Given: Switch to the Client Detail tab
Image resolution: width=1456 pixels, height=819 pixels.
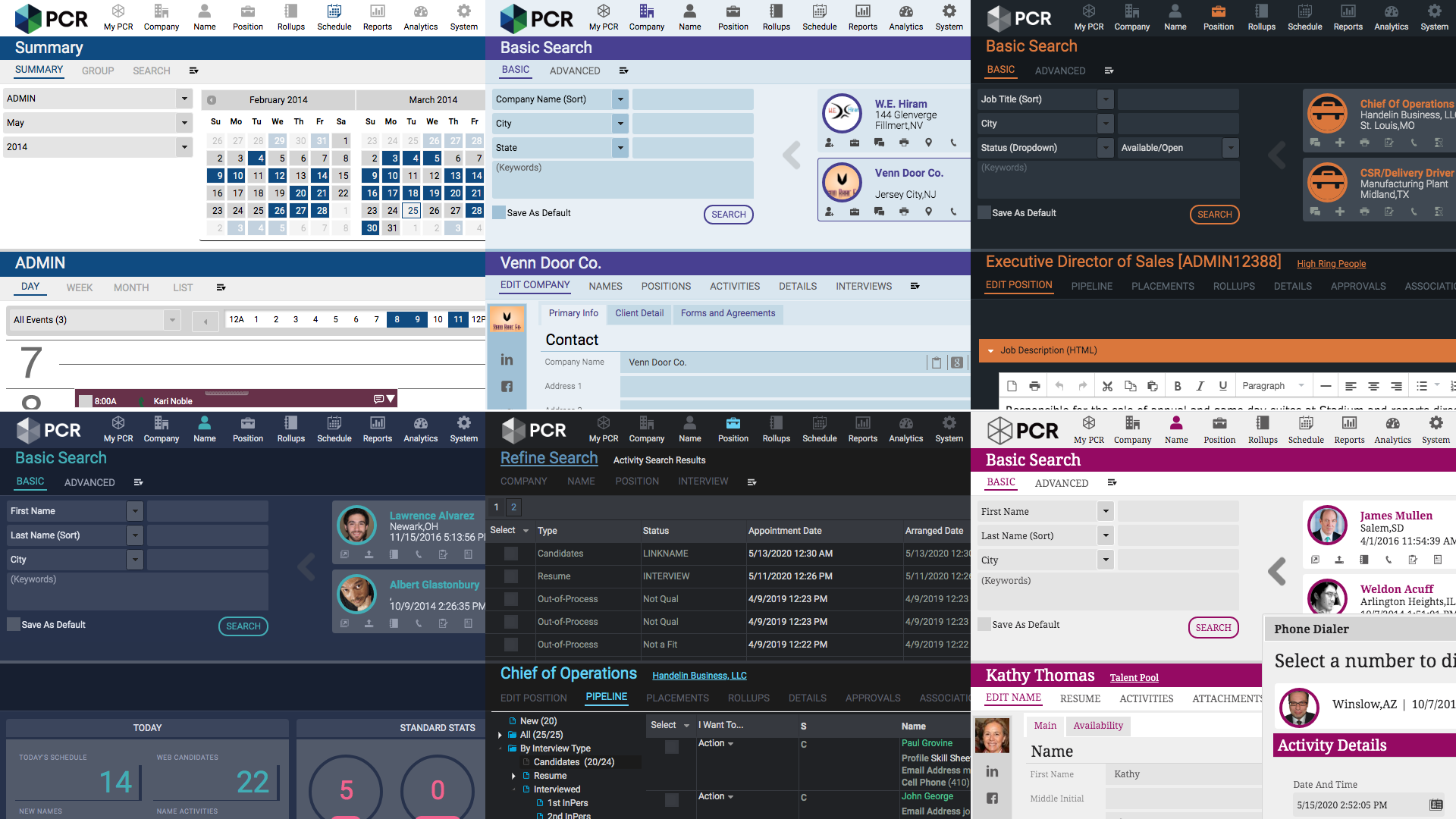Looking at the screenshot, I should pos(639,313).
